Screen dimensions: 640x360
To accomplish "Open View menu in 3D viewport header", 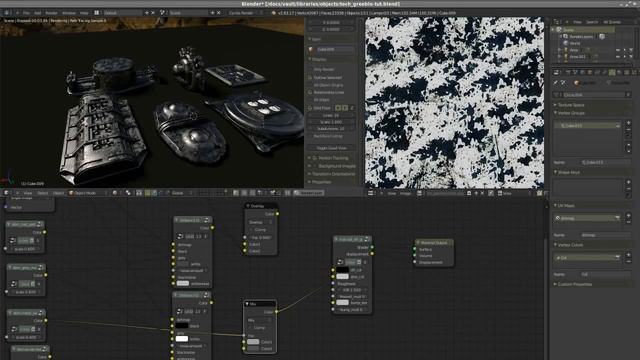I will click(27, 193).
